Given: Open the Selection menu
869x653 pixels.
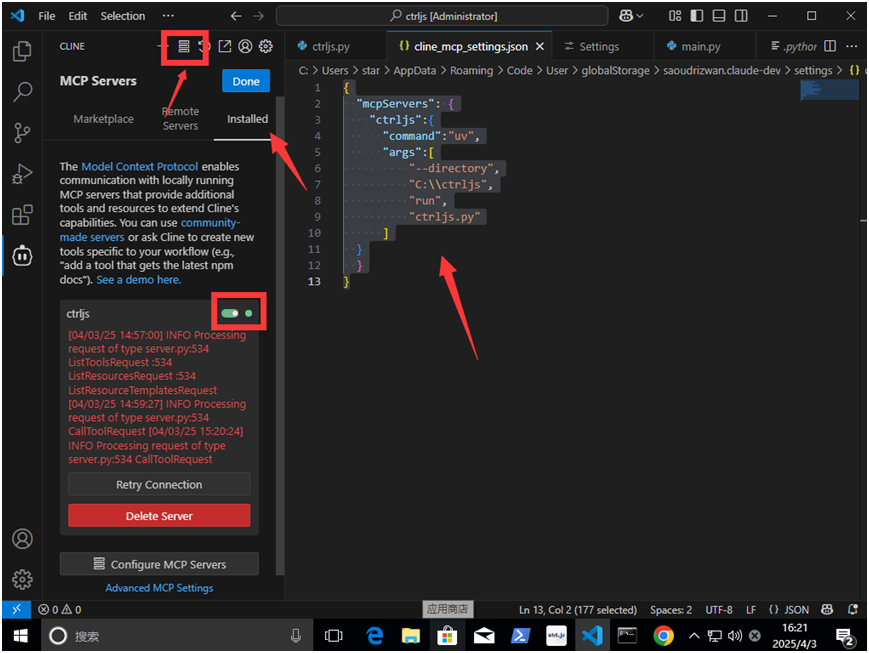Looking at the screenshot, I should pyautogui.click(x=122, y=16).
